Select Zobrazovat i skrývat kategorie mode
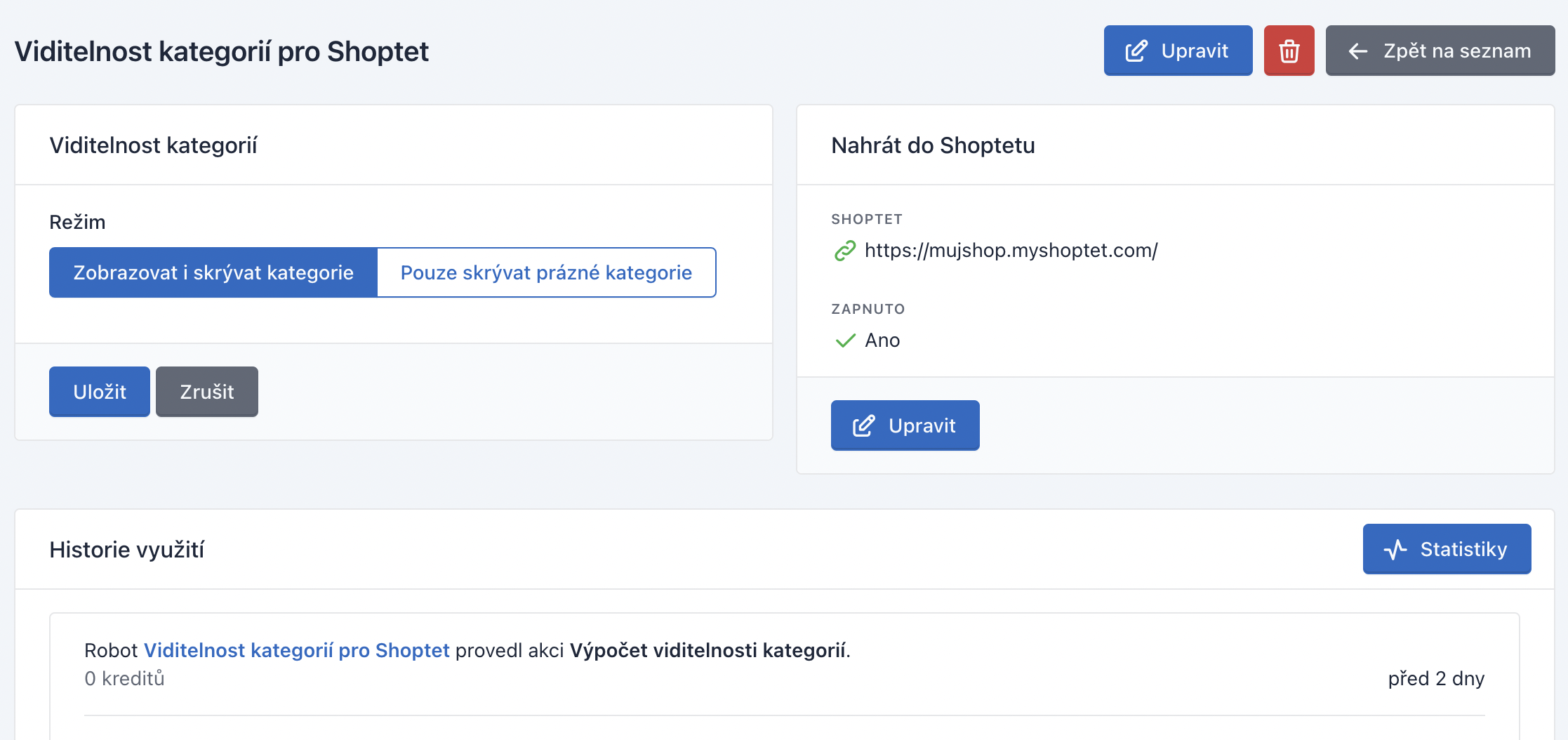The width and height of the screenshot is (1568, 740). pyautogui.click(x=213, y=272)
